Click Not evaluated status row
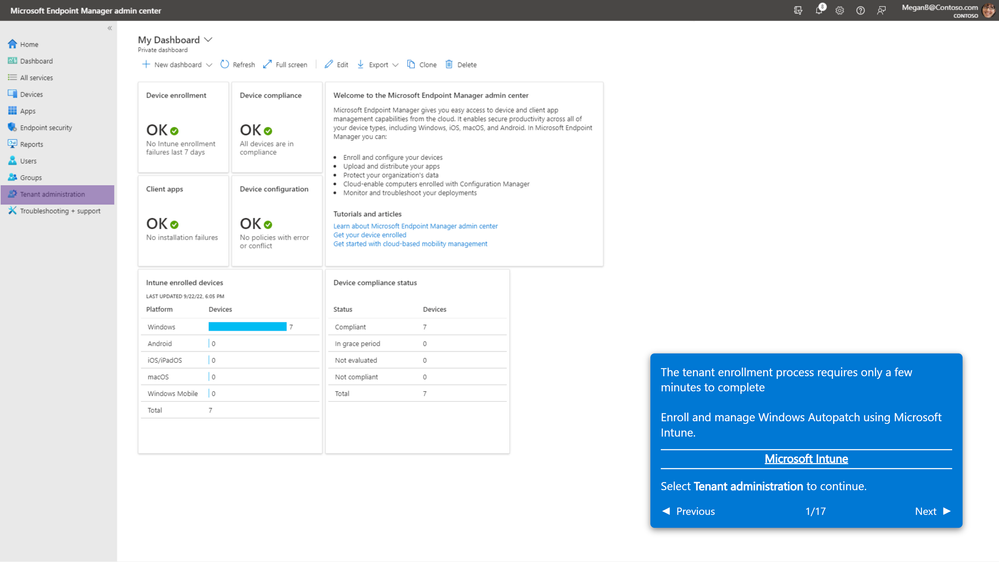 click(x=417, y=360)
